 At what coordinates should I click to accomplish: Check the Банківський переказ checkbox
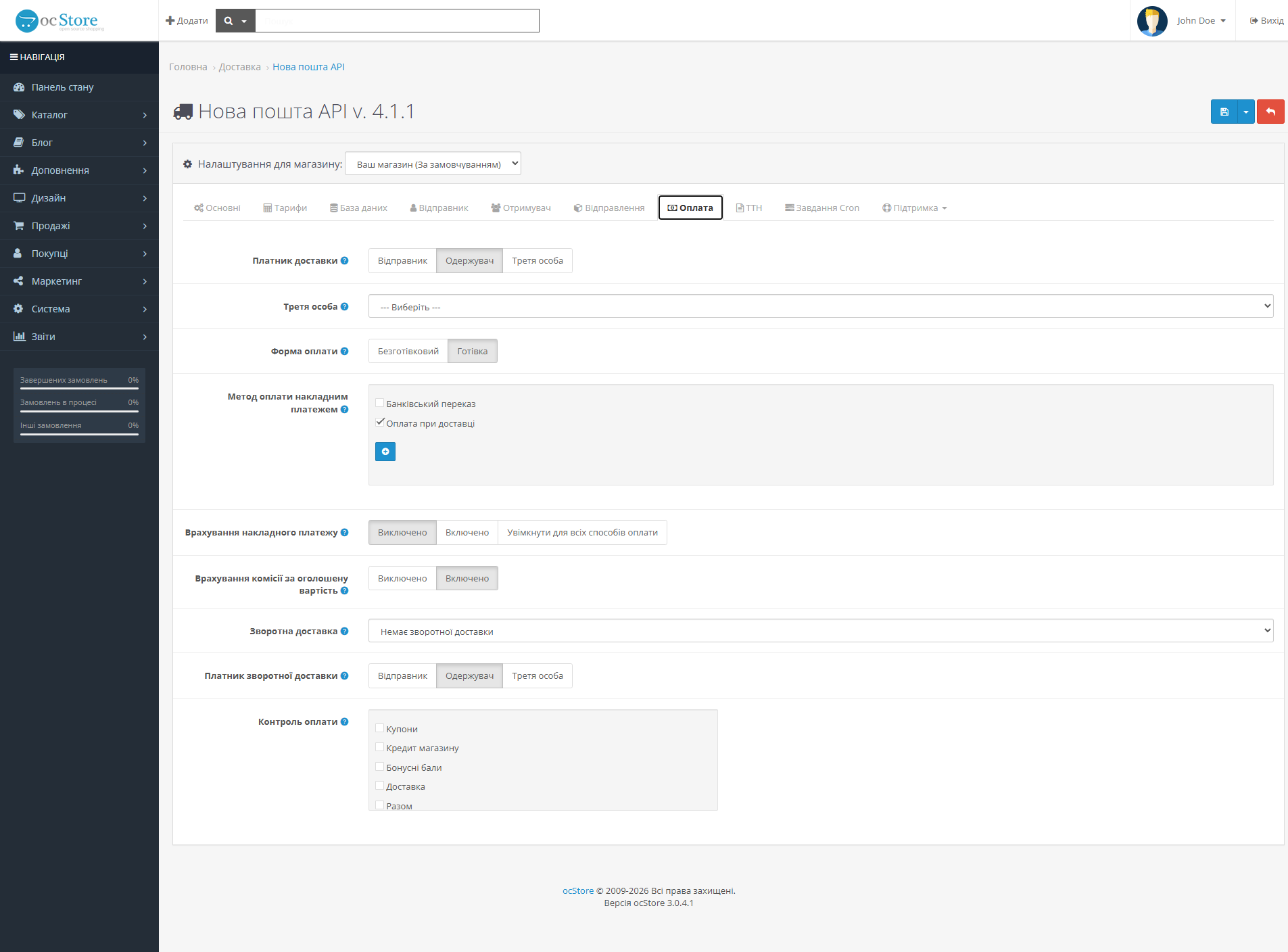tap(380, 403)
